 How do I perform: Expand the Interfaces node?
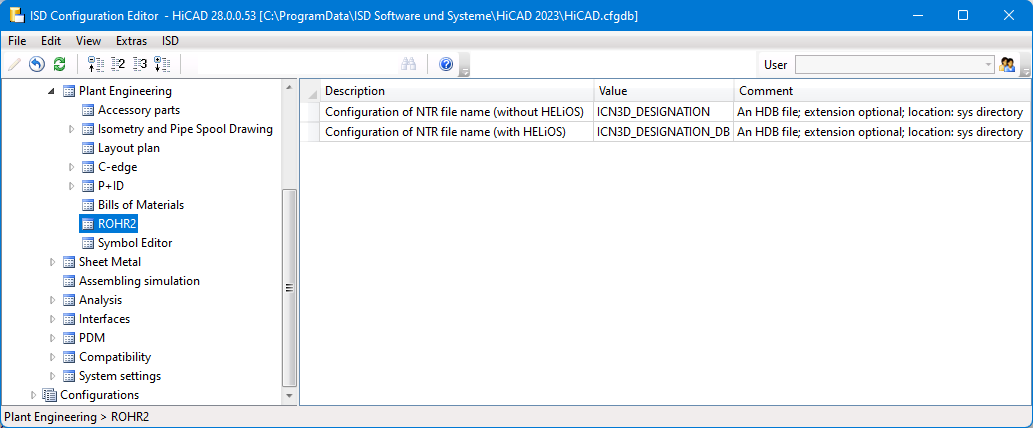point(52,319)
